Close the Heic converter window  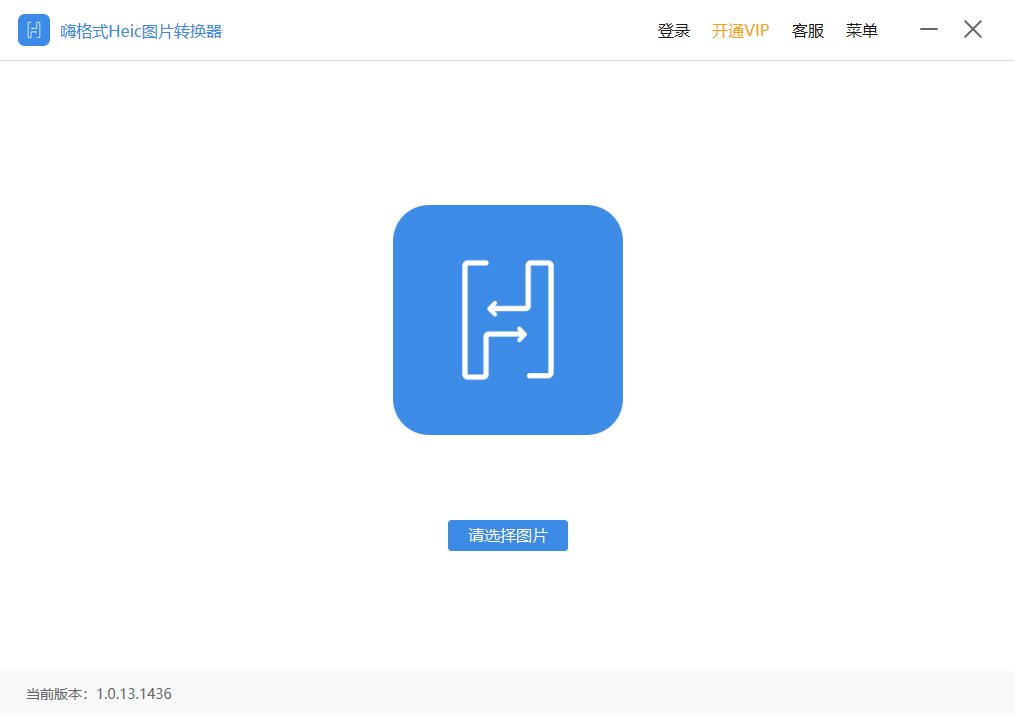click(x=973, y=29)
